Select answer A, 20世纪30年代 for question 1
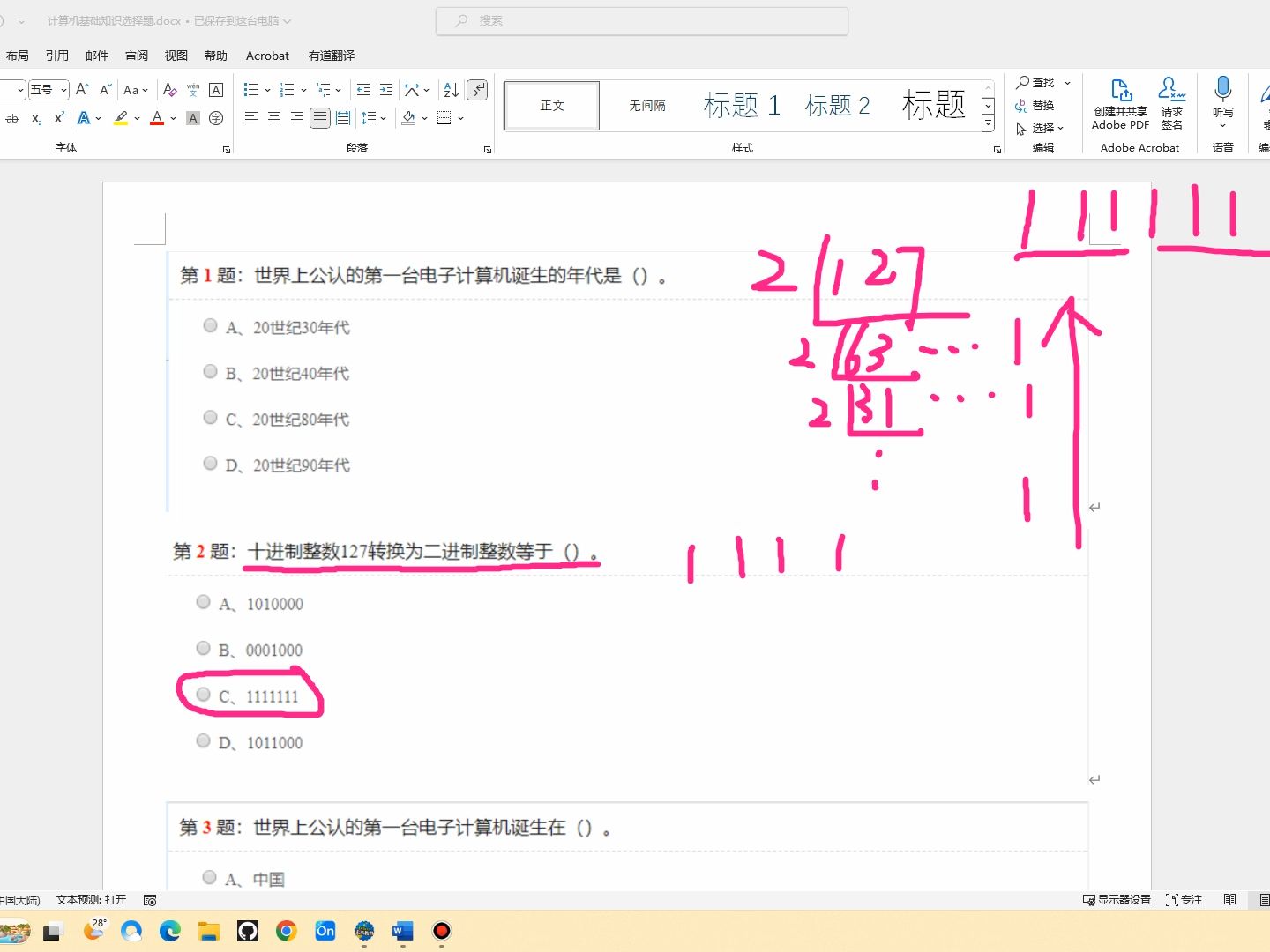 click(210, 325)
